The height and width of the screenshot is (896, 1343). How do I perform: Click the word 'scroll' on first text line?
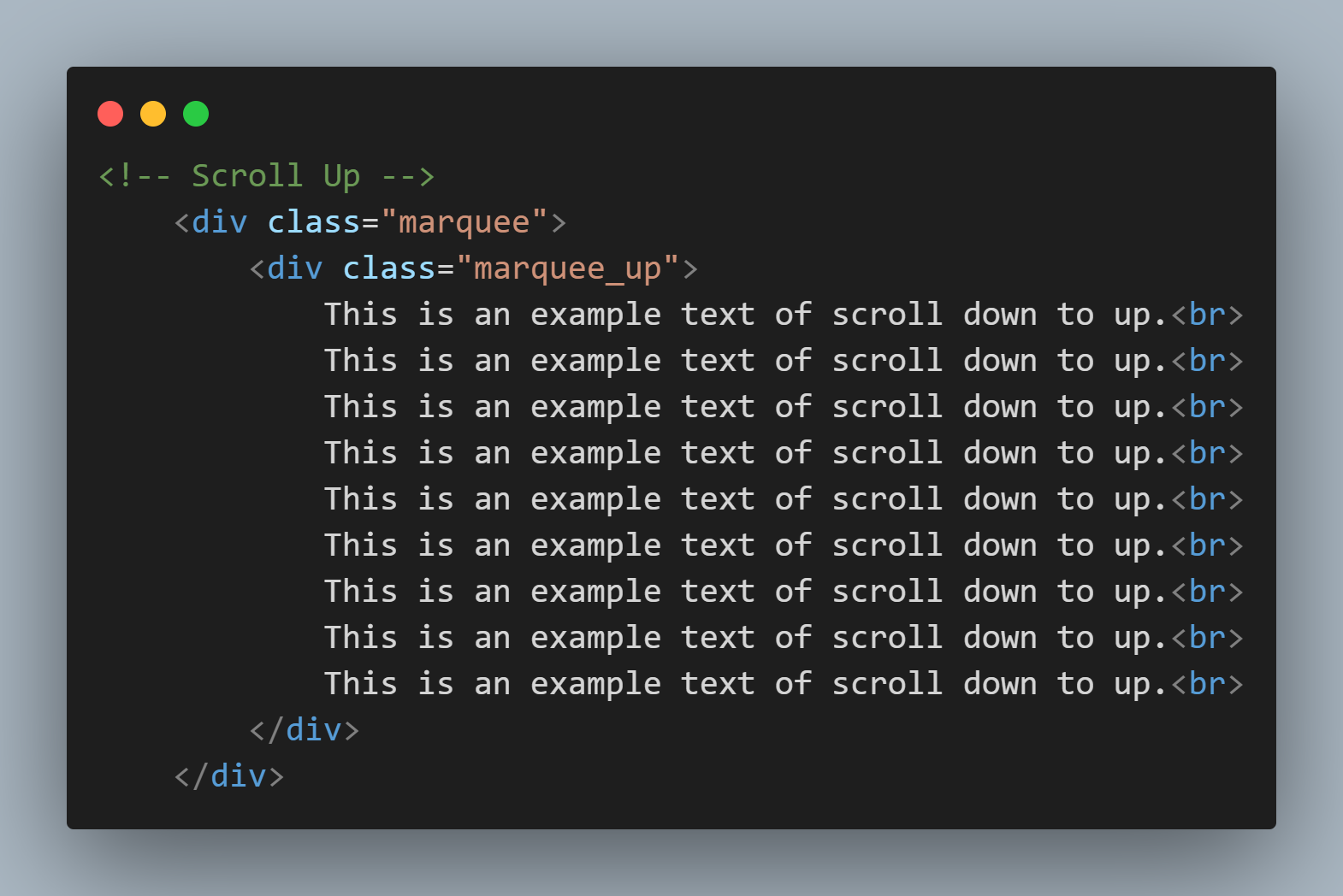point(886,315)
